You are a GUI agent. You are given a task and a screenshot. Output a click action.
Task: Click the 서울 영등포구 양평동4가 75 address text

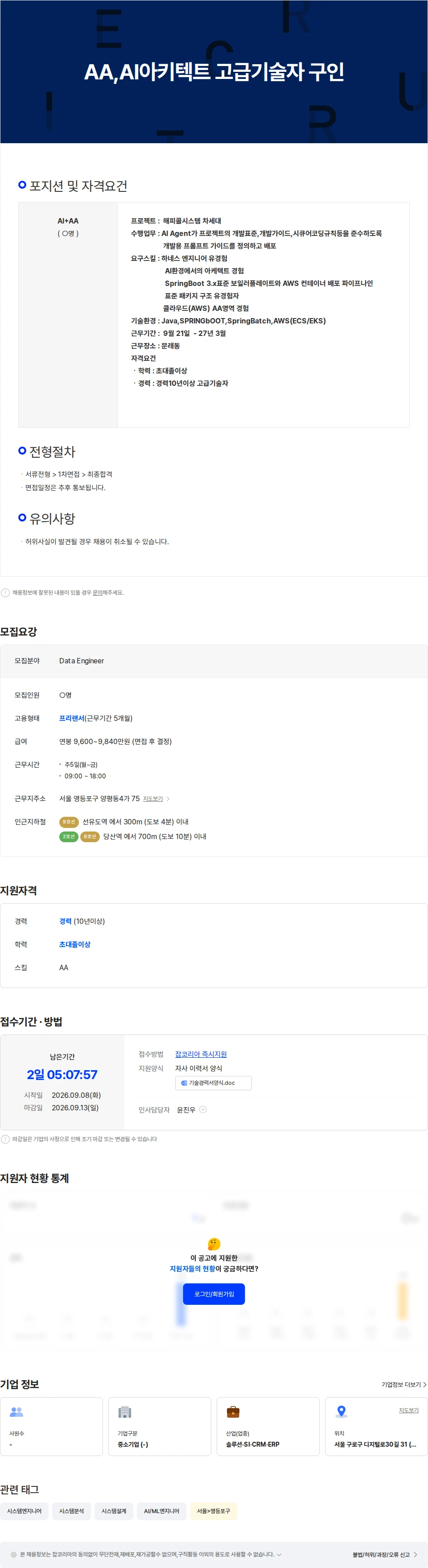(99, 798)
